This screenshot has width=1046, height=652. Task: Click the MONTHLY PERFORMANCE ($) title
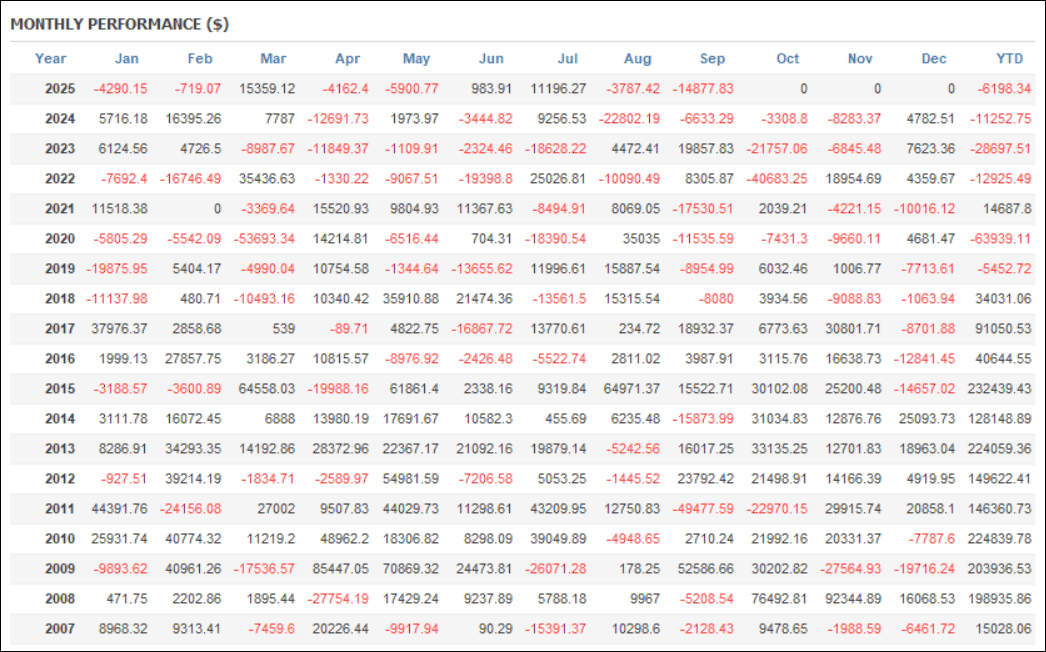[120, 25]
